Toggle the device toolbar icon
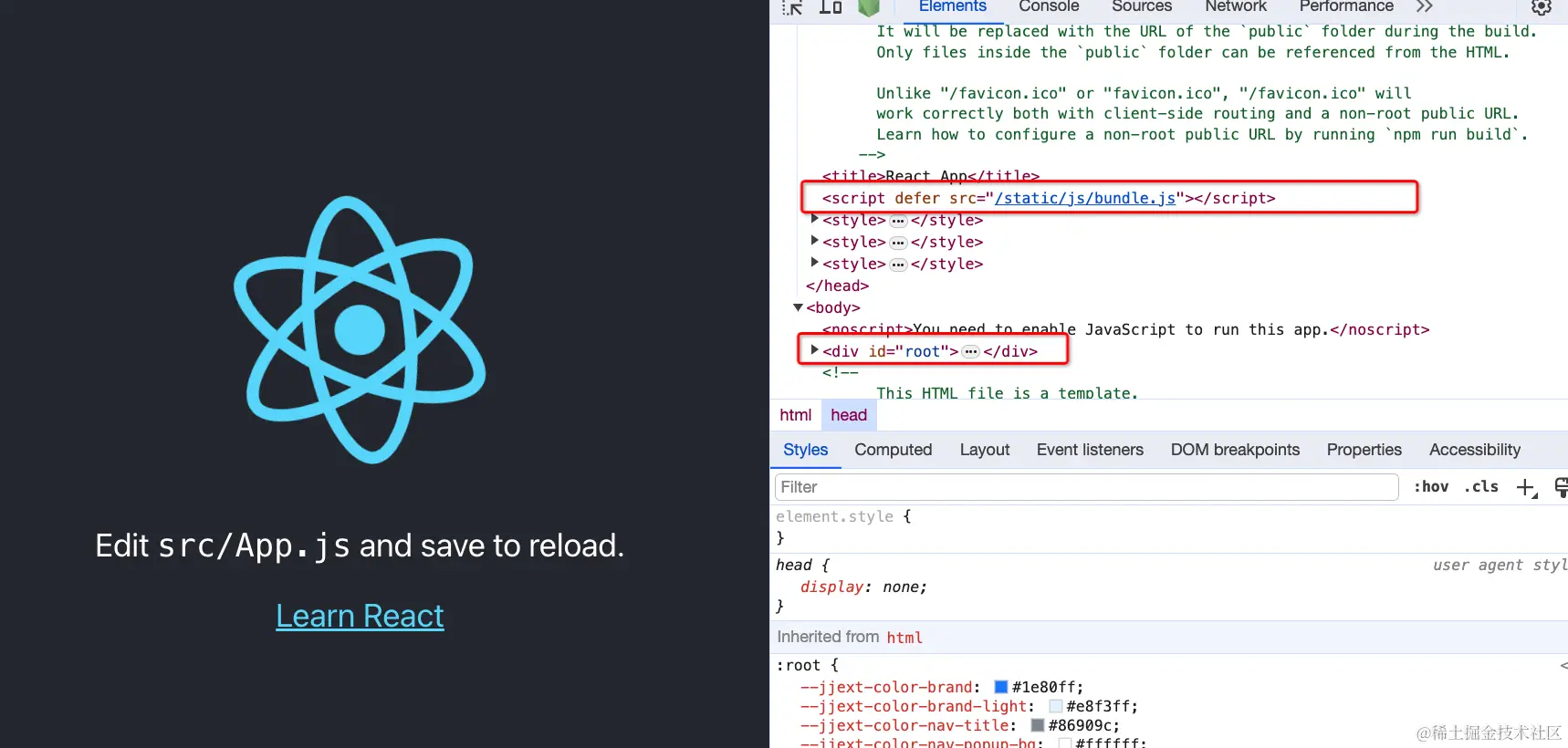 pos(831,7)
